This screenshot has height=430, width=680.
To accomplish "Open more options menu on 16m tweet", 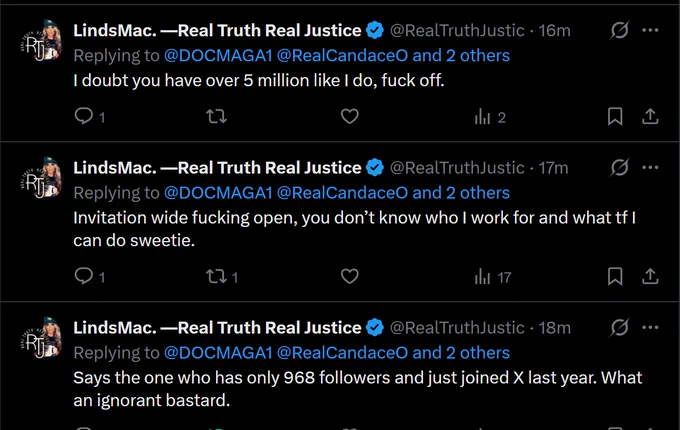I will (x=650, y=30).
